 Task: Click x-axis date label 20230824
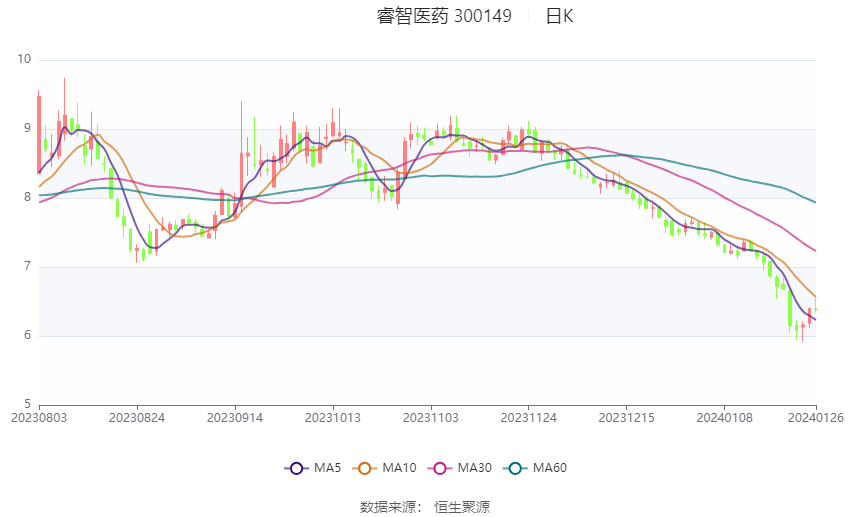point(137,418)
